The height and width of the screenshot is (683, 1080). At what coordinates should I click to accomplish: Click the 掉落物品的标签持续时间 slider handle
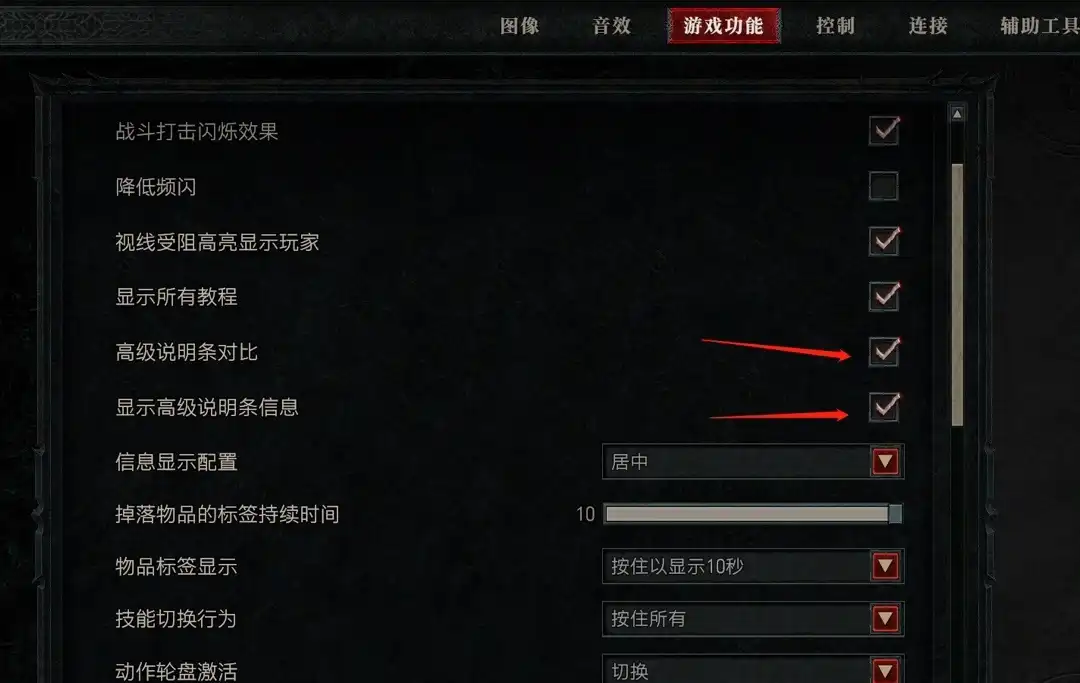[895, 514]
